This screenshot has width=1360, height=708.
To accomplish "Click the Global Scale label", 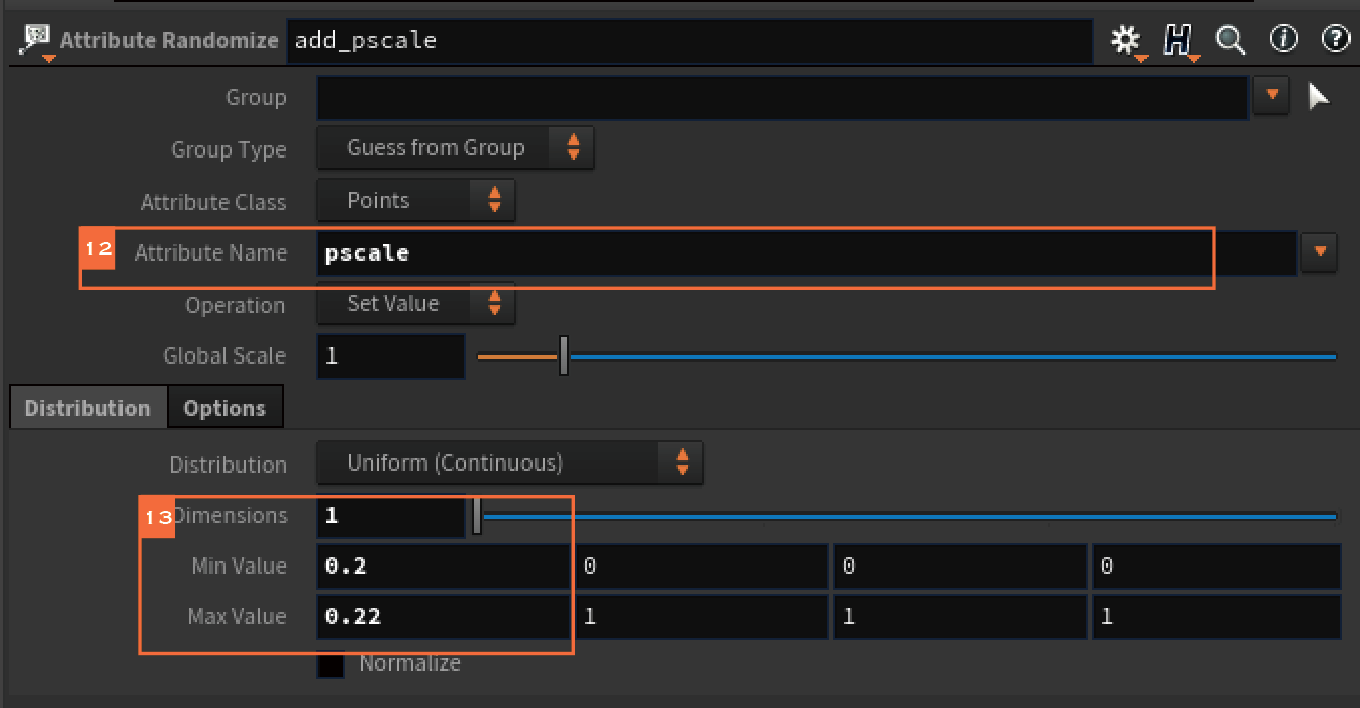I will pyautogui.click(x=224, y=356).
